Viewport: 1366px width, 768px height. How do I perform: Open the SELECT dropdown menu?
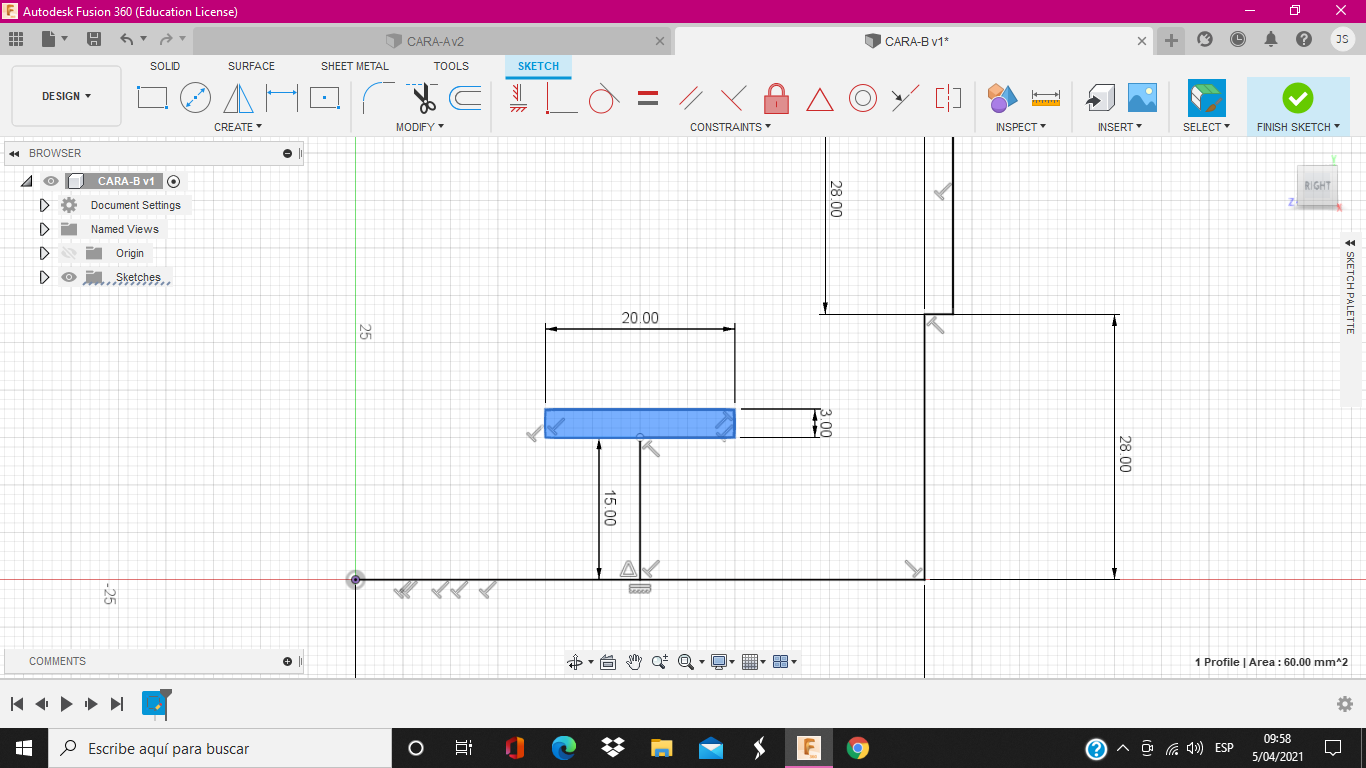(1206, 127)
